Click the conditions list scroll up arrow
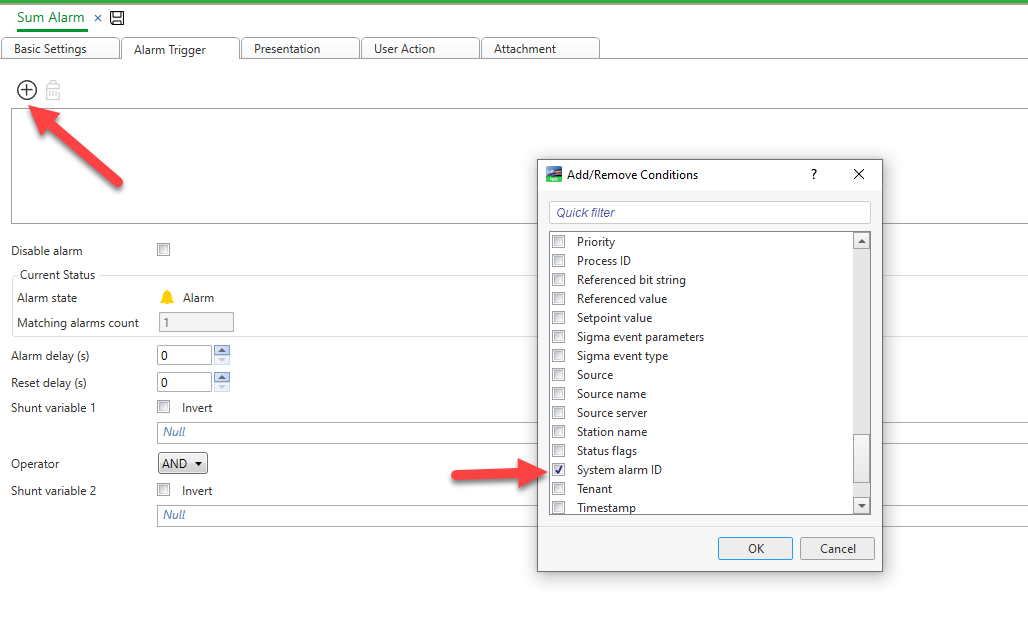 pos(861,241)
